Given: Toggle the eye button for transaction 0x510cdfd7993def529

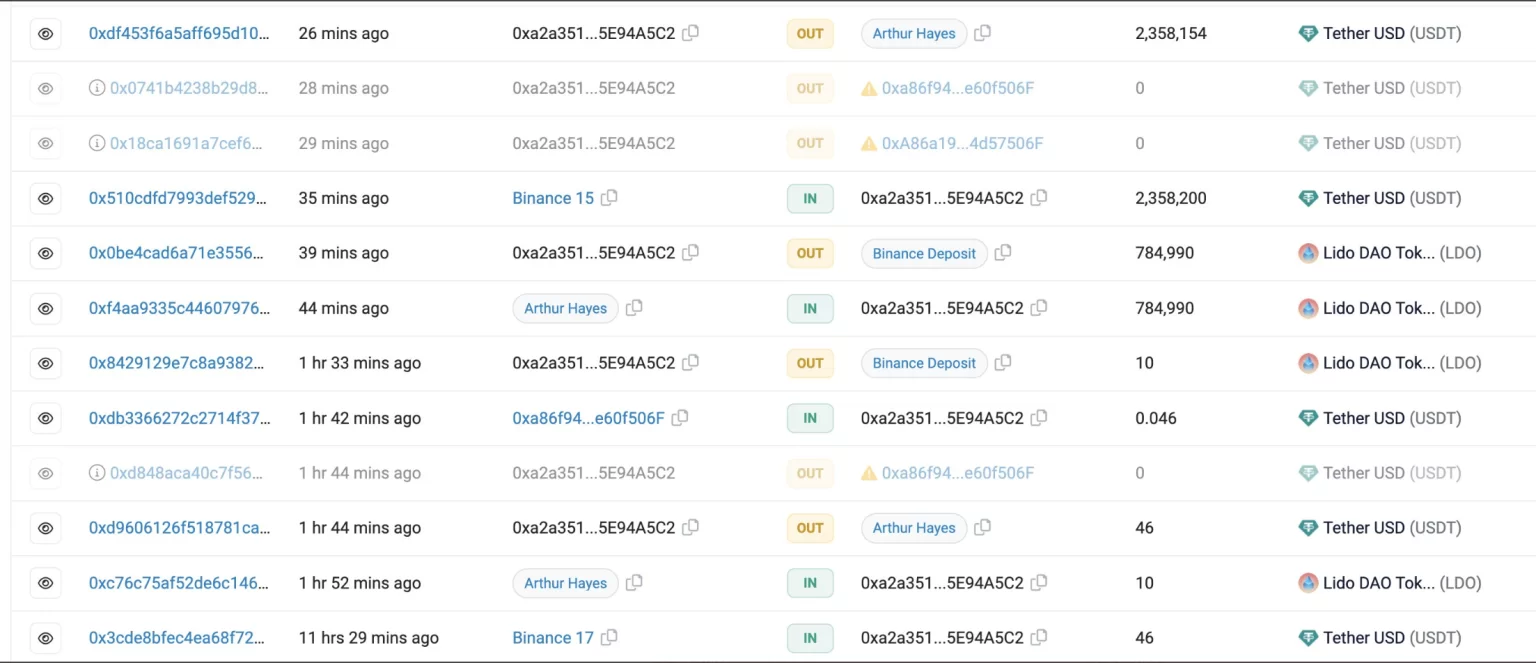Looking at the screenshot, I should tap(45, 198).
